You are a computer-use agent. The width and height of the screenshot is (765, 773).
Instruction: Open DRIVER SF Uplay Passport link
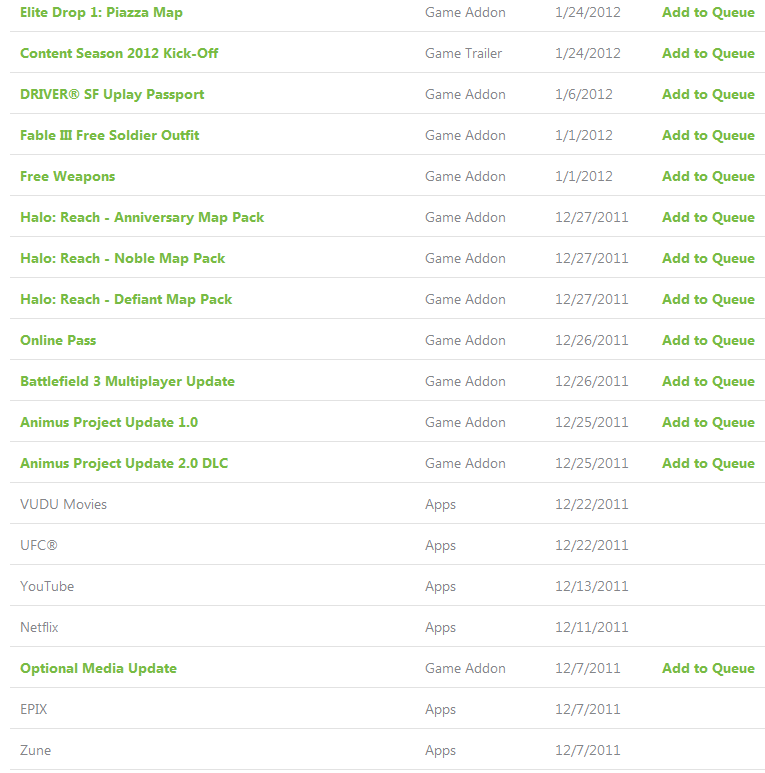pyautogui.click(x=112, y=94)
